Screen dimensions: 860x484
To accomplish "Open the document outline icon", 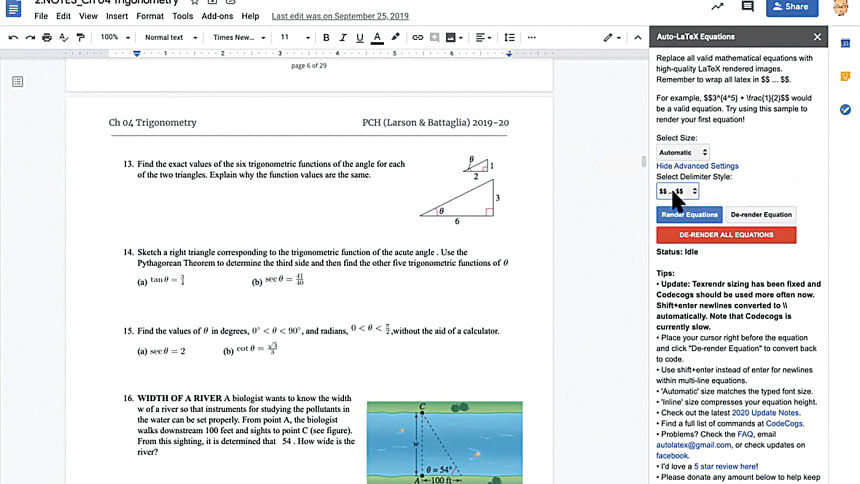I will coord(18,81).
